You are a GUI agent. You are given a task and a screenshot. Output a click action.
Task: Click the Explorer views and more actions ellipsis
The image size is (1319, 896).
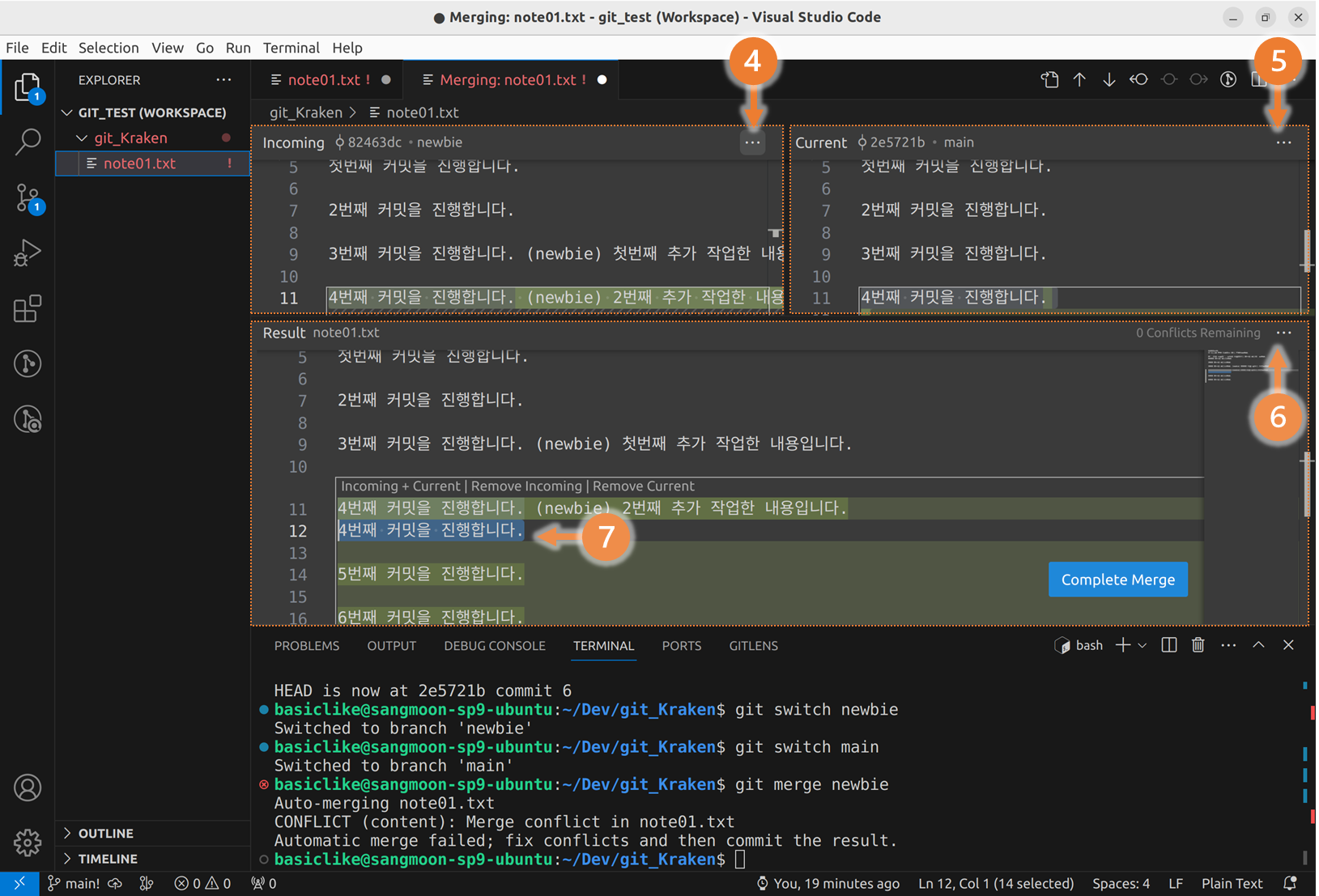point(223,79)
